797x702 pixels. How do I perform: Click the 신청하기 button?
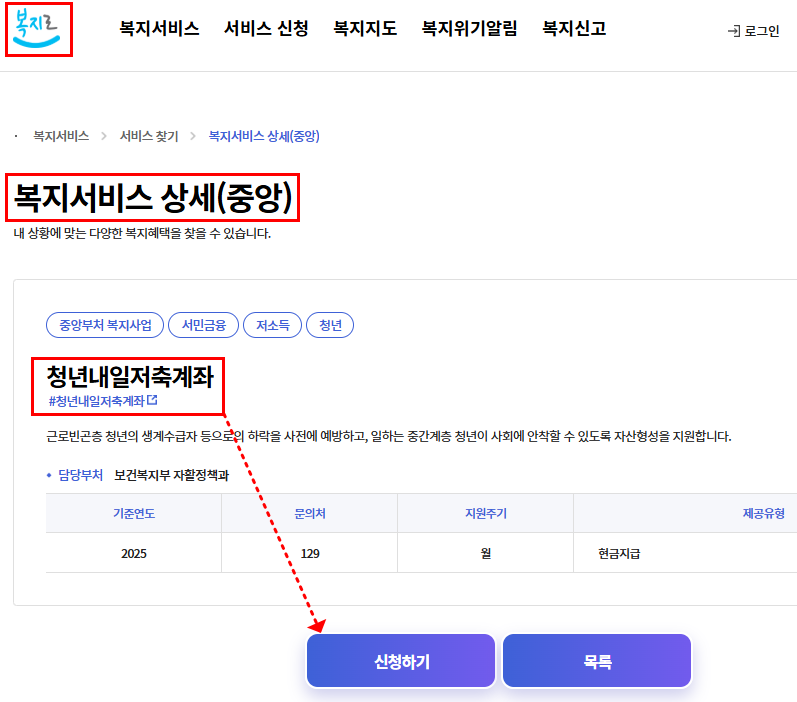tap(401, 661)
